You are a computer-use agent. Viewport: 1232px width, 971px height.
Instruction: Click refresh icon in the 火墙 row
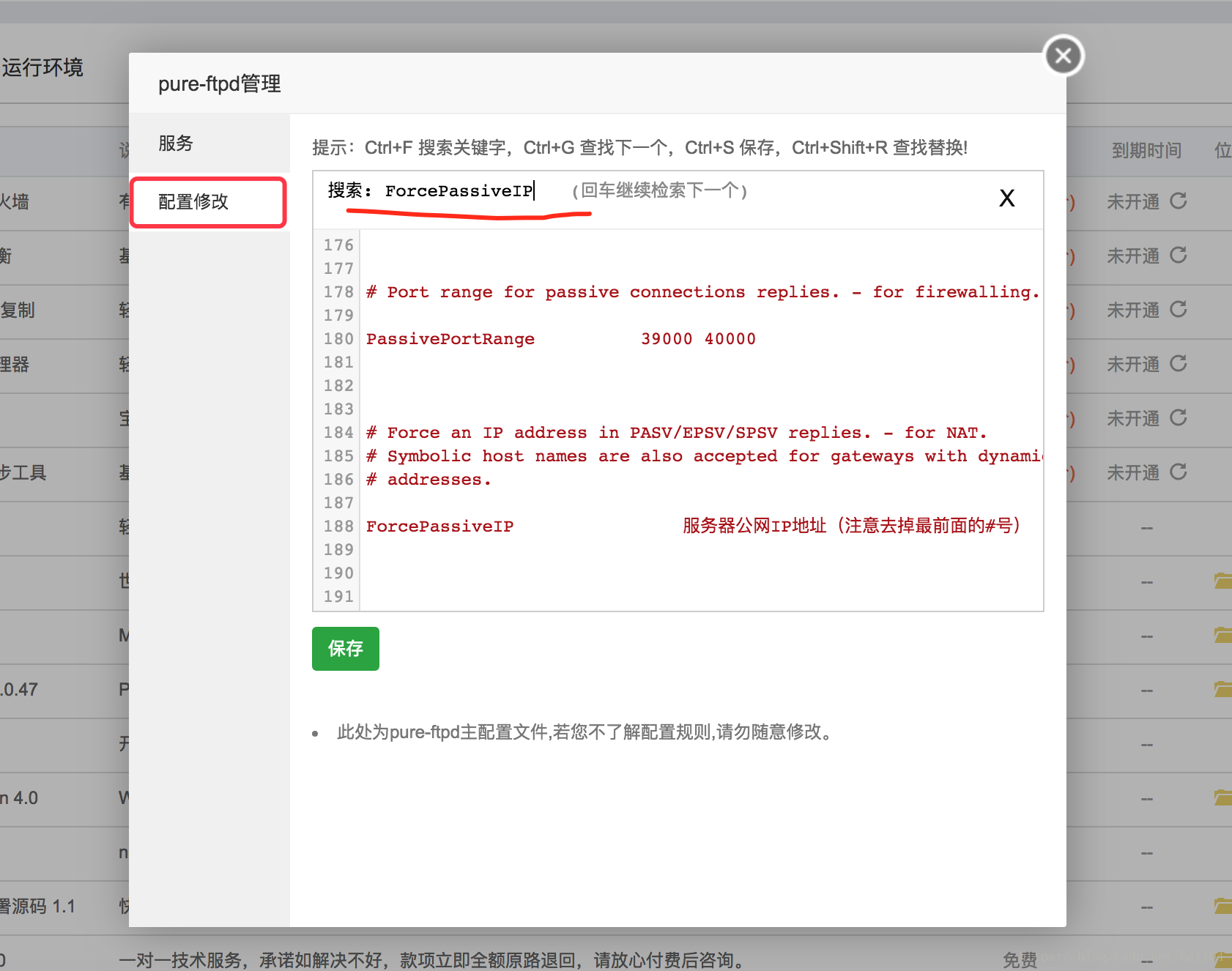pos(1178,201)
